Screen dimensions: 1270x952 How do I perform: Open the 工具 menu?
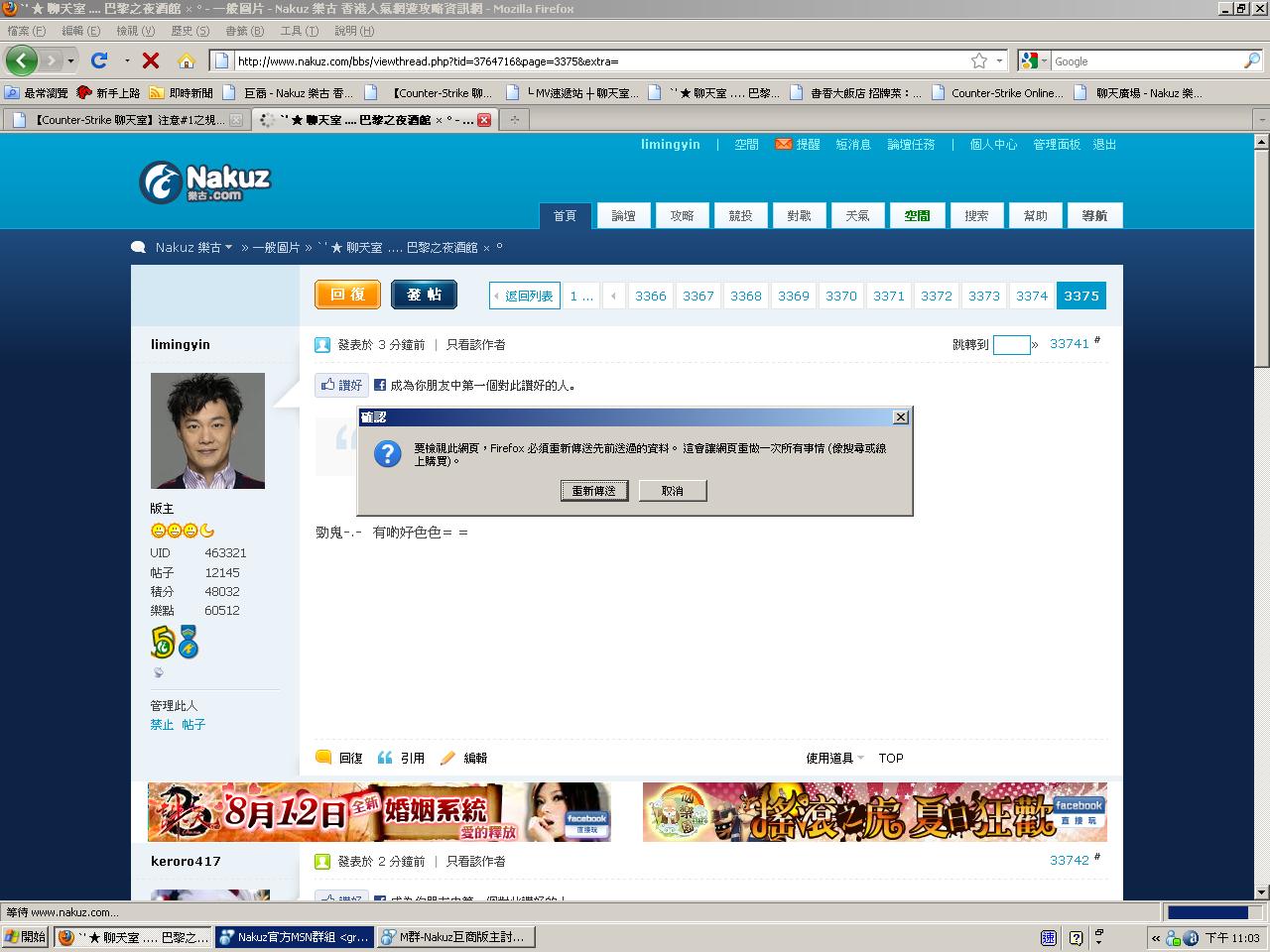pyautogui.click(x=299, y=31)
